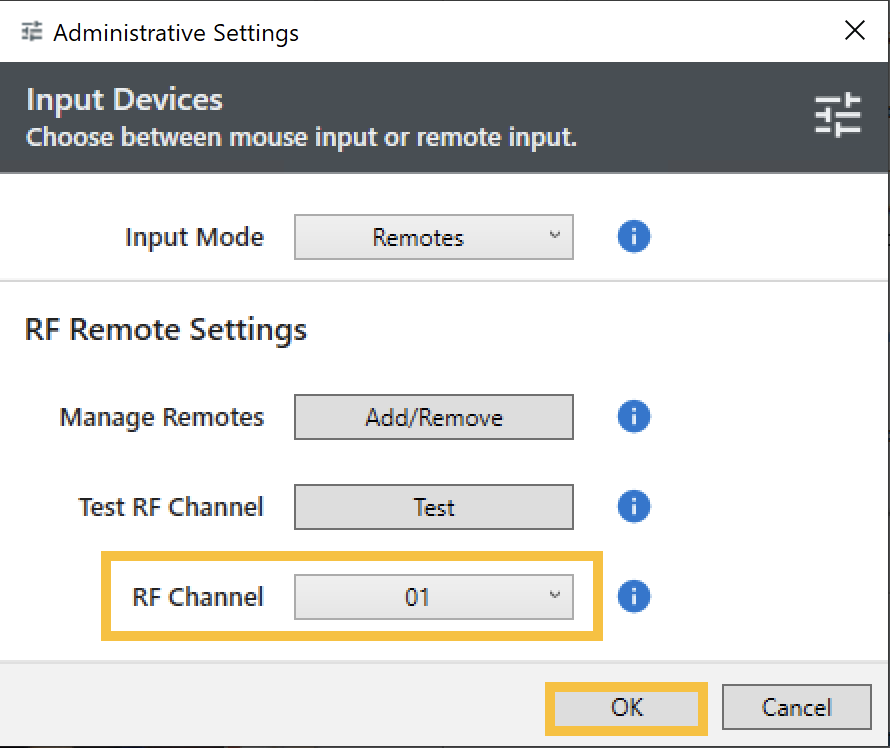The width and height of the screenshot is (890, 748).
Task: Click the chevron arrow on Remotes dropdown
Action: click(x=555, y=236)
